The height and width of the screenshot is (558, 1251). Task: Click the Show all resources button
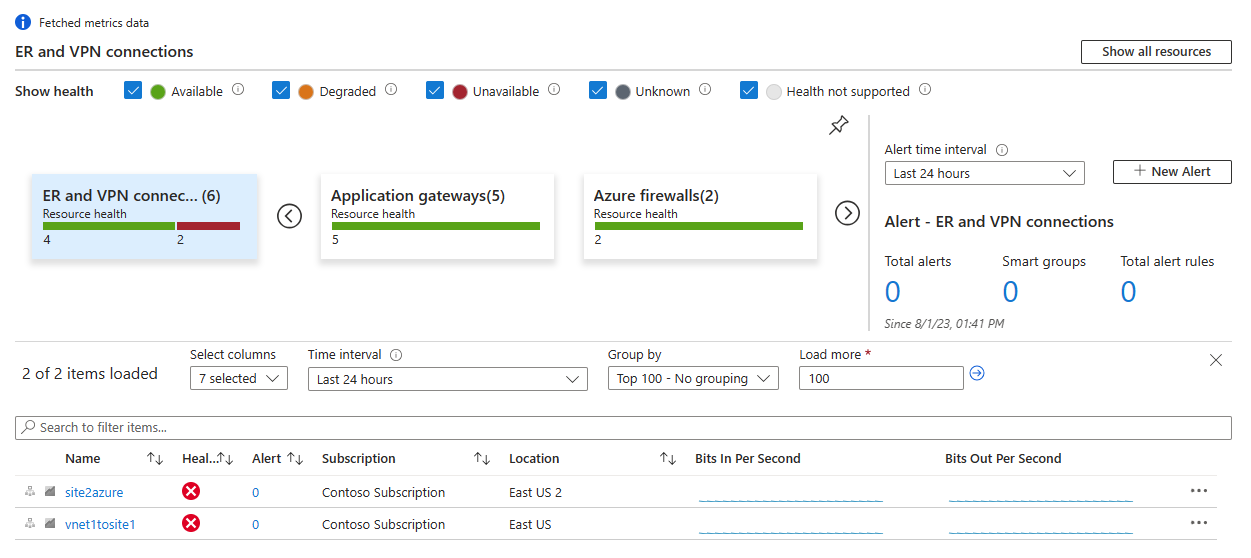coord(1156,52)
